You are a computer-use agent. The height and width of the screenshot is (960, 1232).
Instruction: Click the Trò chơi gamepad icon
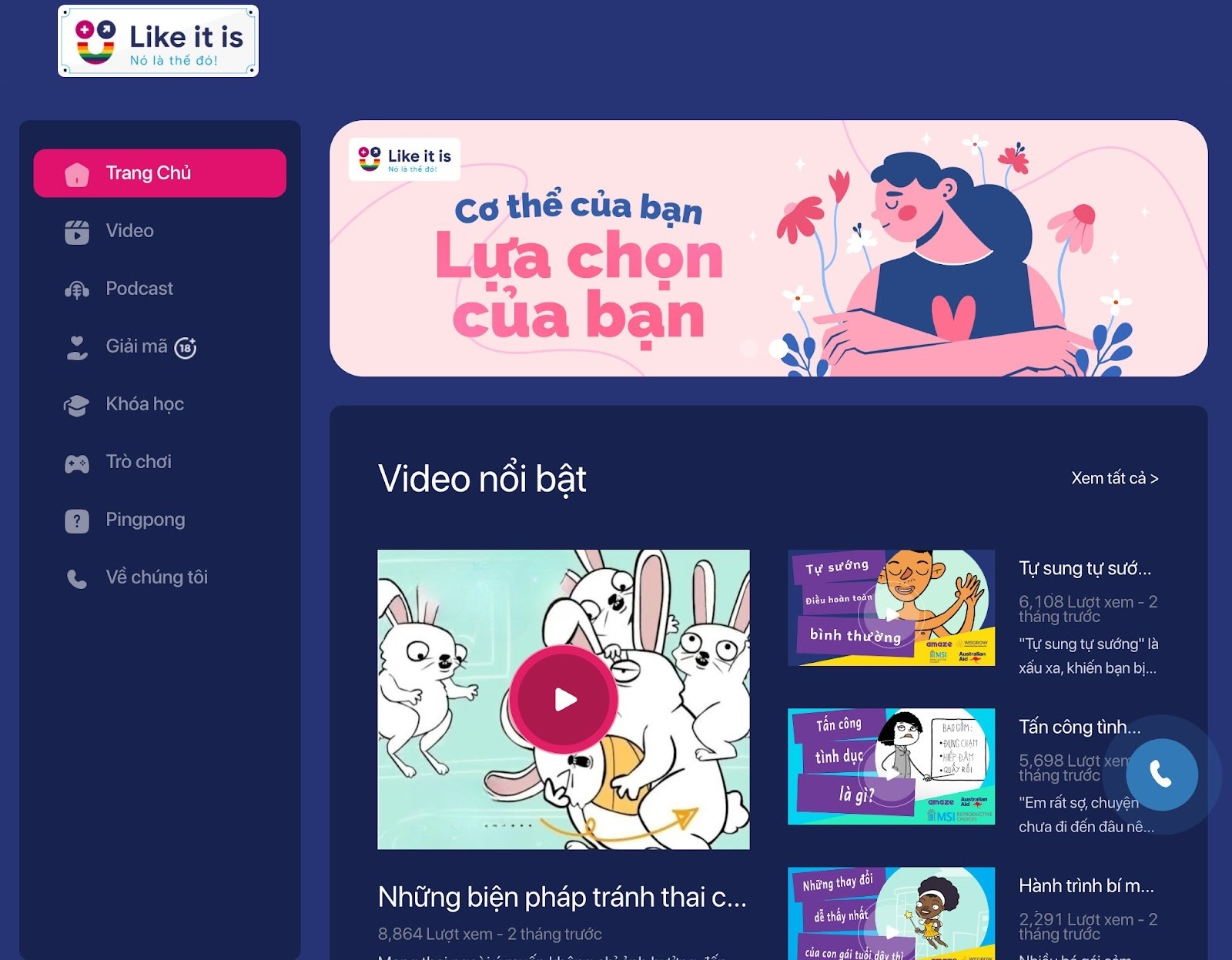point(77,463)
